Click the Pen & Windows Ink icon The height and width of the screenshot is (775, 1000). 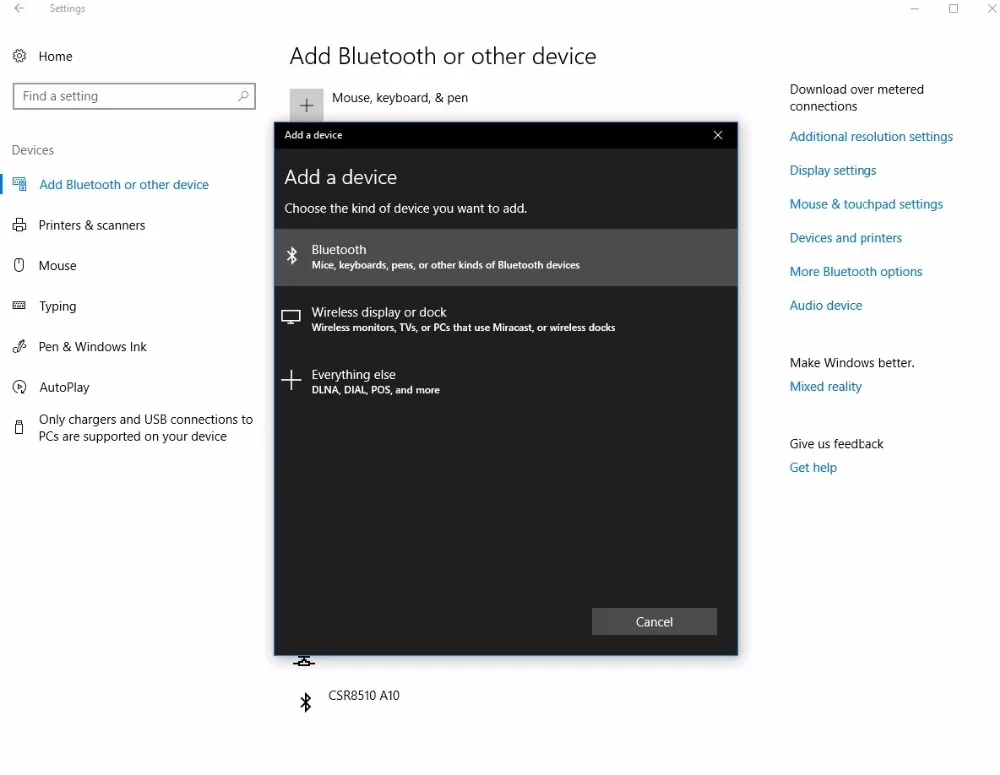pos(20,346)
